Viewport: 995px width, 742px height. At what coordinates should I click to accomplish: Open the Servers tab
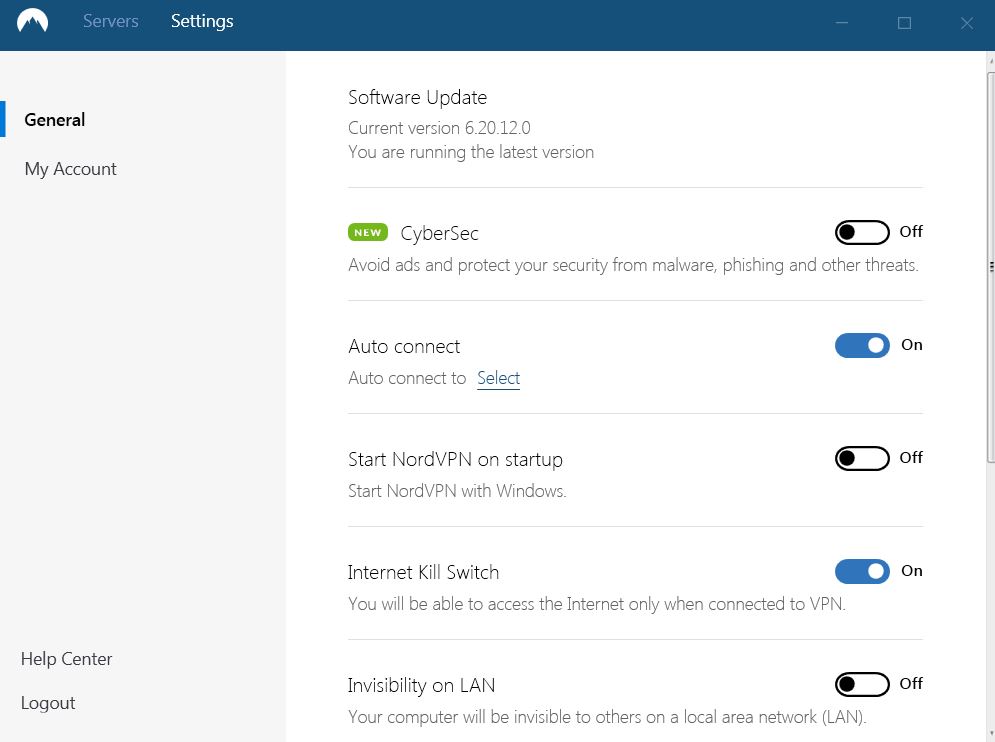tap(110, 21)
